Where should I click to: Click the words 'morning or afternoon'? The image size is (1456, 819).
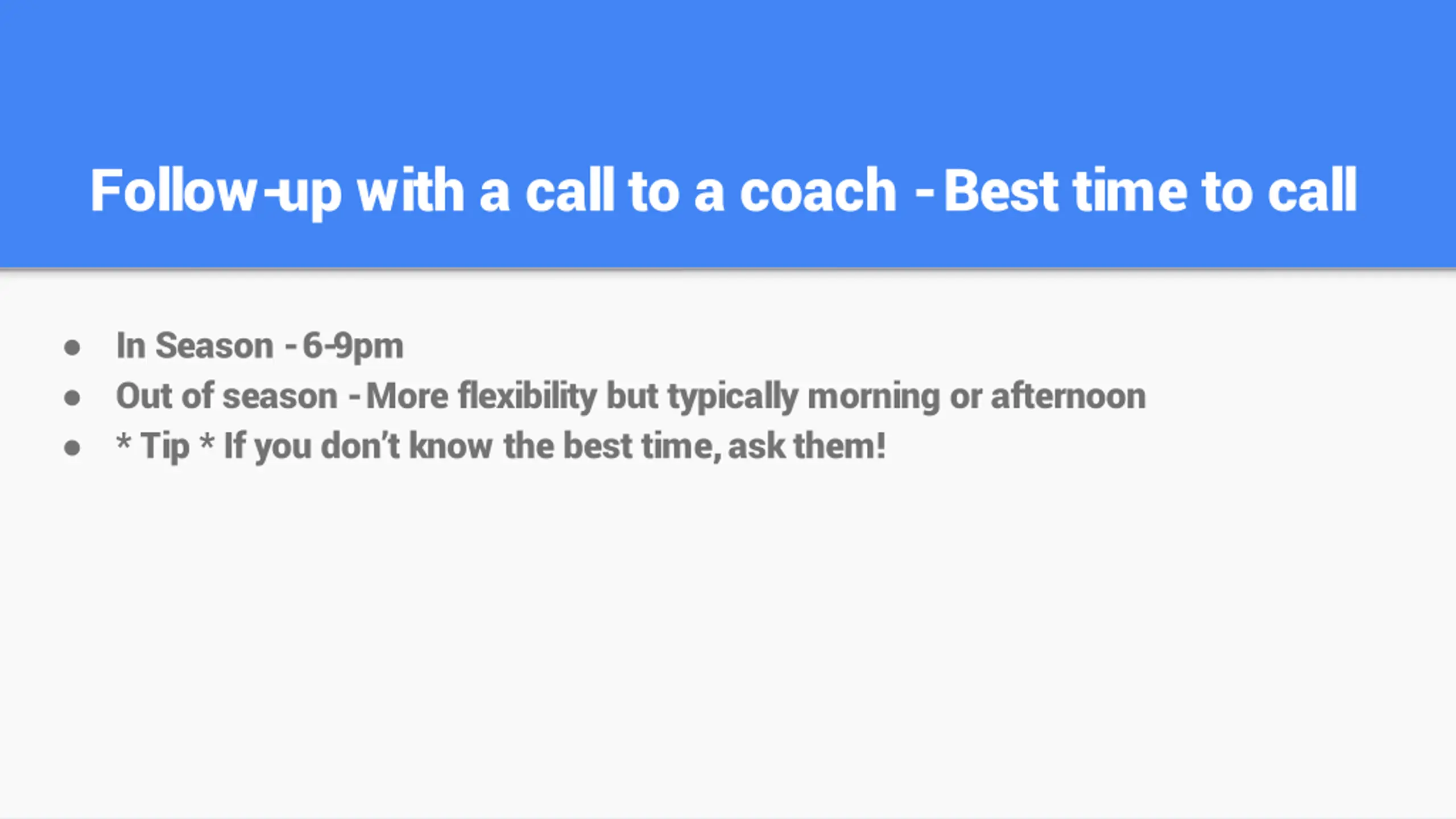[977, 396]
